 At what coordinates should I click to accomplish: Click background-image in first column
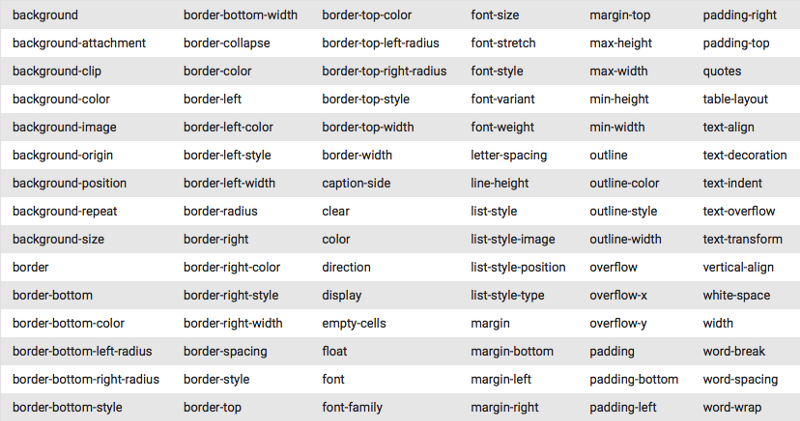(x=64, y=128)
